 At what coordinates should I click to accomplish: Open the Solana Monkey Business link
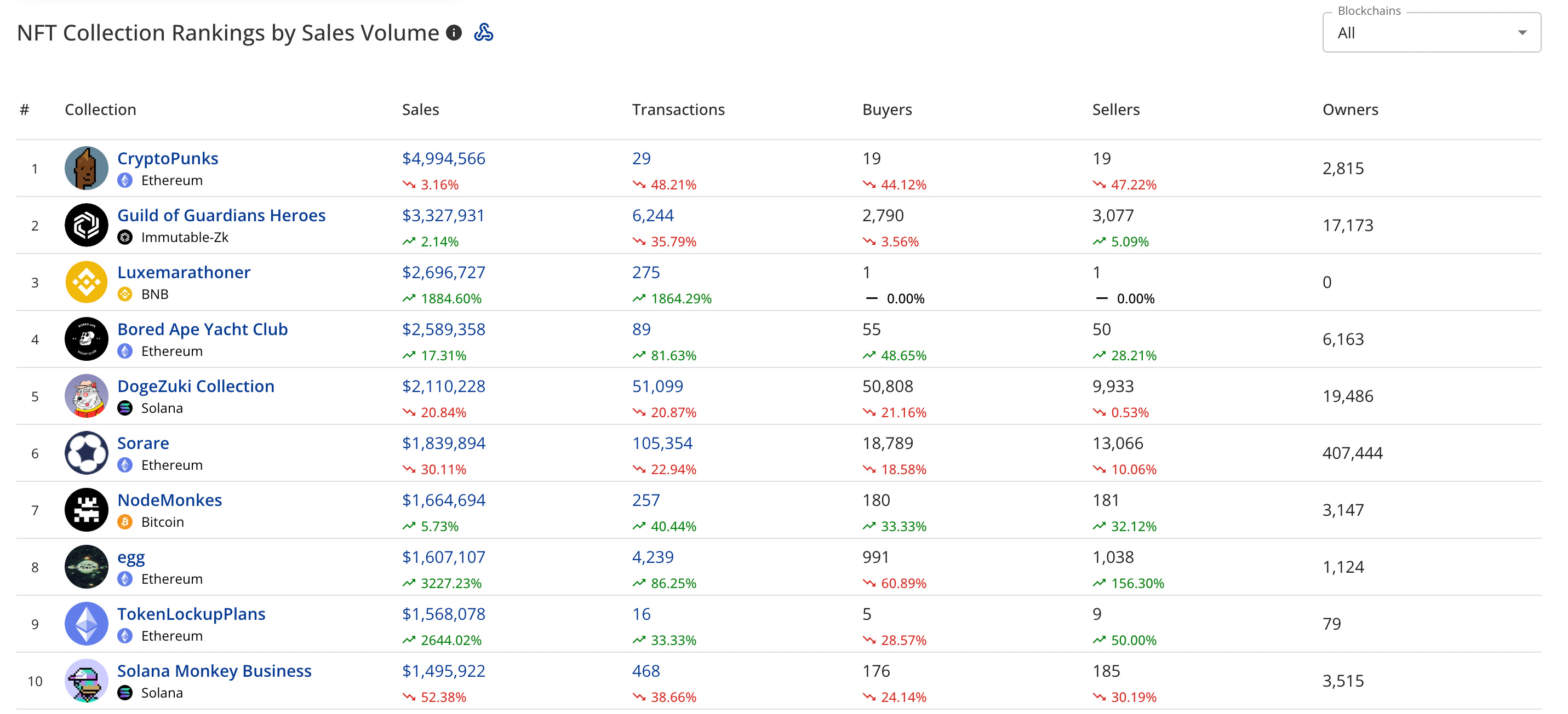pyautogui.click(x=214, y=671)
